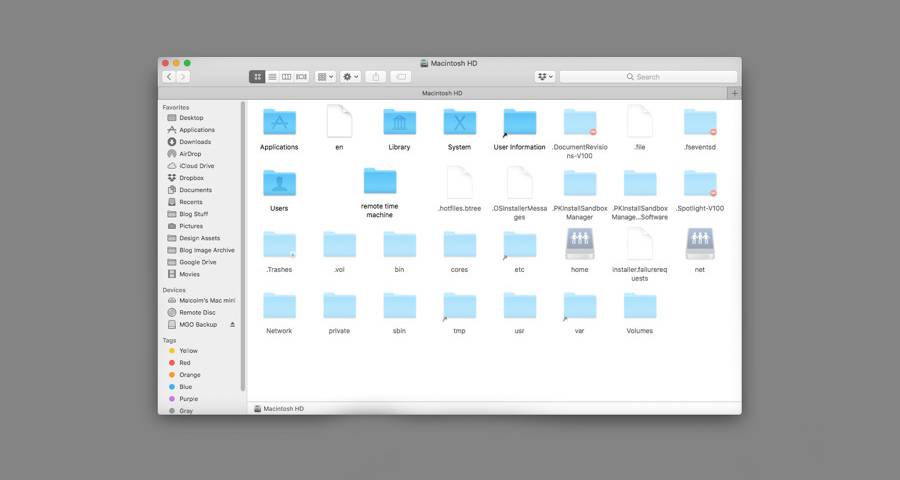Switch to list view
Image resolution: width=900 pixels, height=480 pixels.
coord(272,77)
